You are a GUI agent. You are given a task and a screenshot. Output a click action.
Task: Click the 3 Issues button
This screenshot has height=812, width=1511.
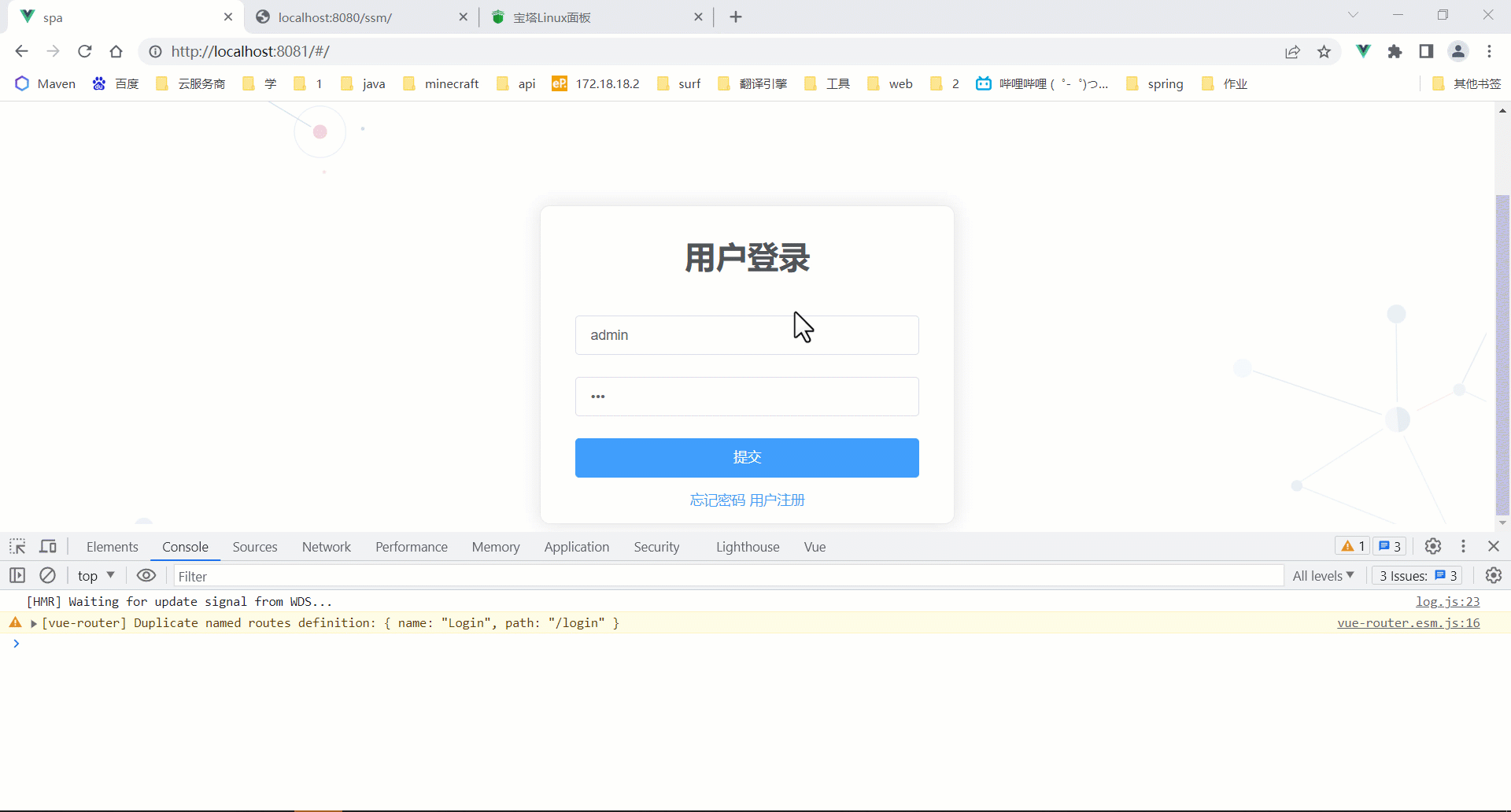click(1418, 575)
